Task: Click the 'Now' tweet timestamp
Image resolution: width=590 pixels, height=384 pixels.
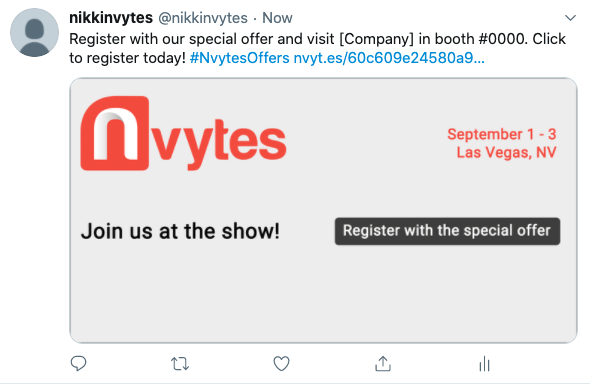Action: 277,18
